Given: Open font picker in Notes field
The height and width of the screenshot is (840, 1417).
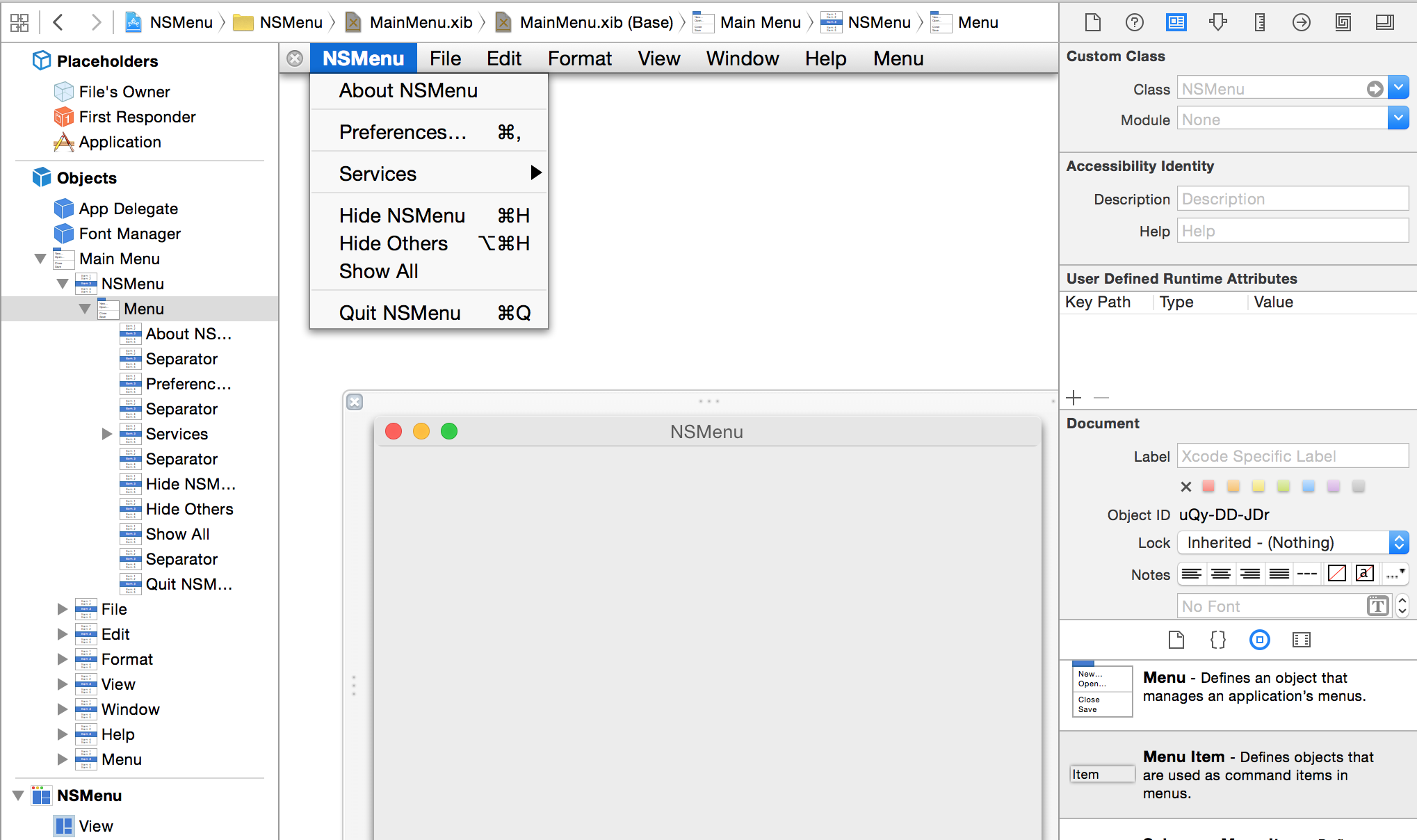Looking at the screenshot, I should coord(1377,606).
